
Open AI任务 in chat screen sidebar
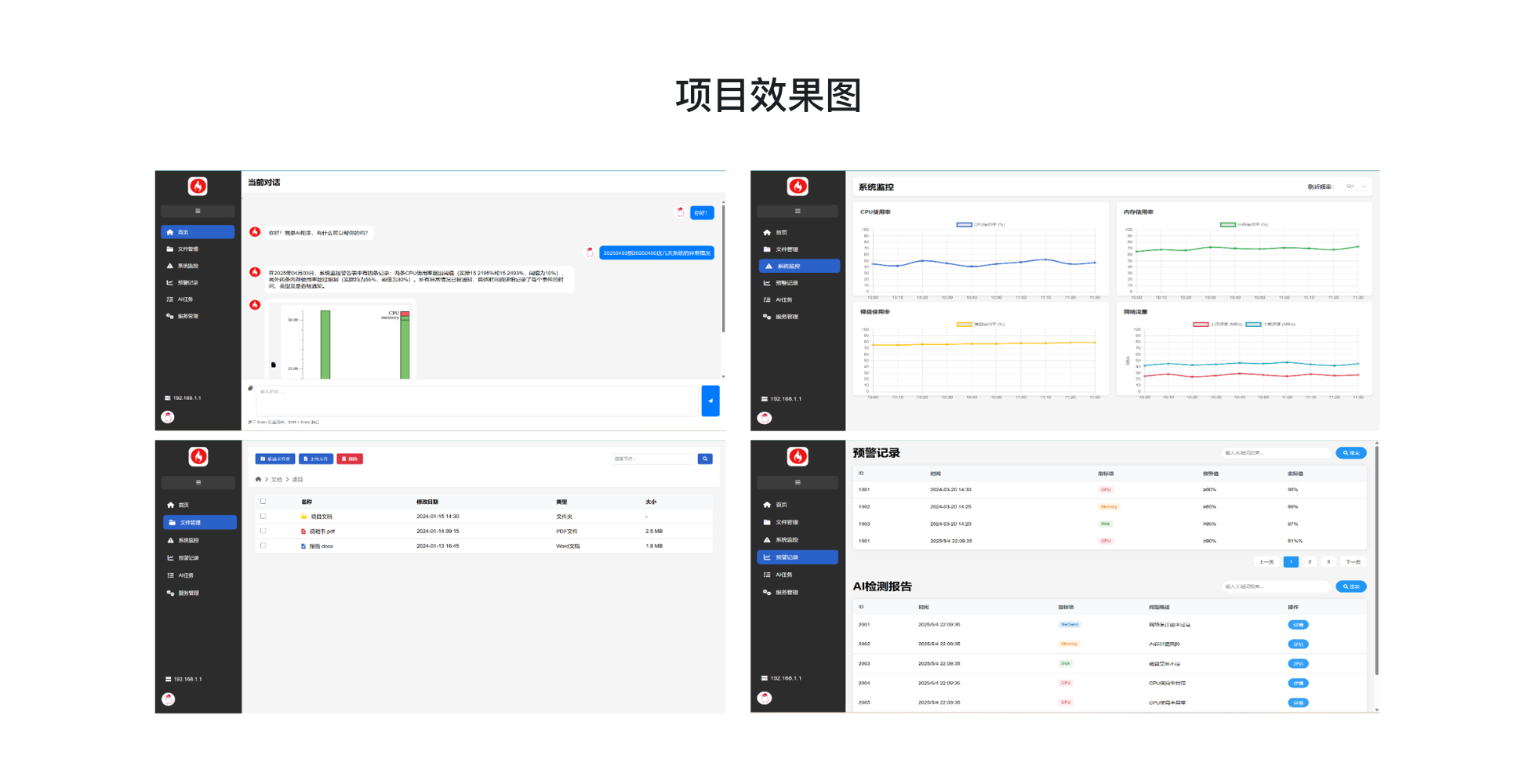click(198, 299)
